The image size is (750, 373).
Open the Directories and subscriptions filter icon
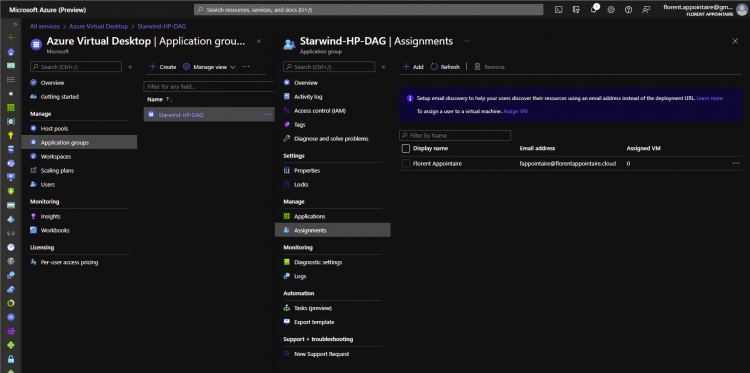pos(576,10)
